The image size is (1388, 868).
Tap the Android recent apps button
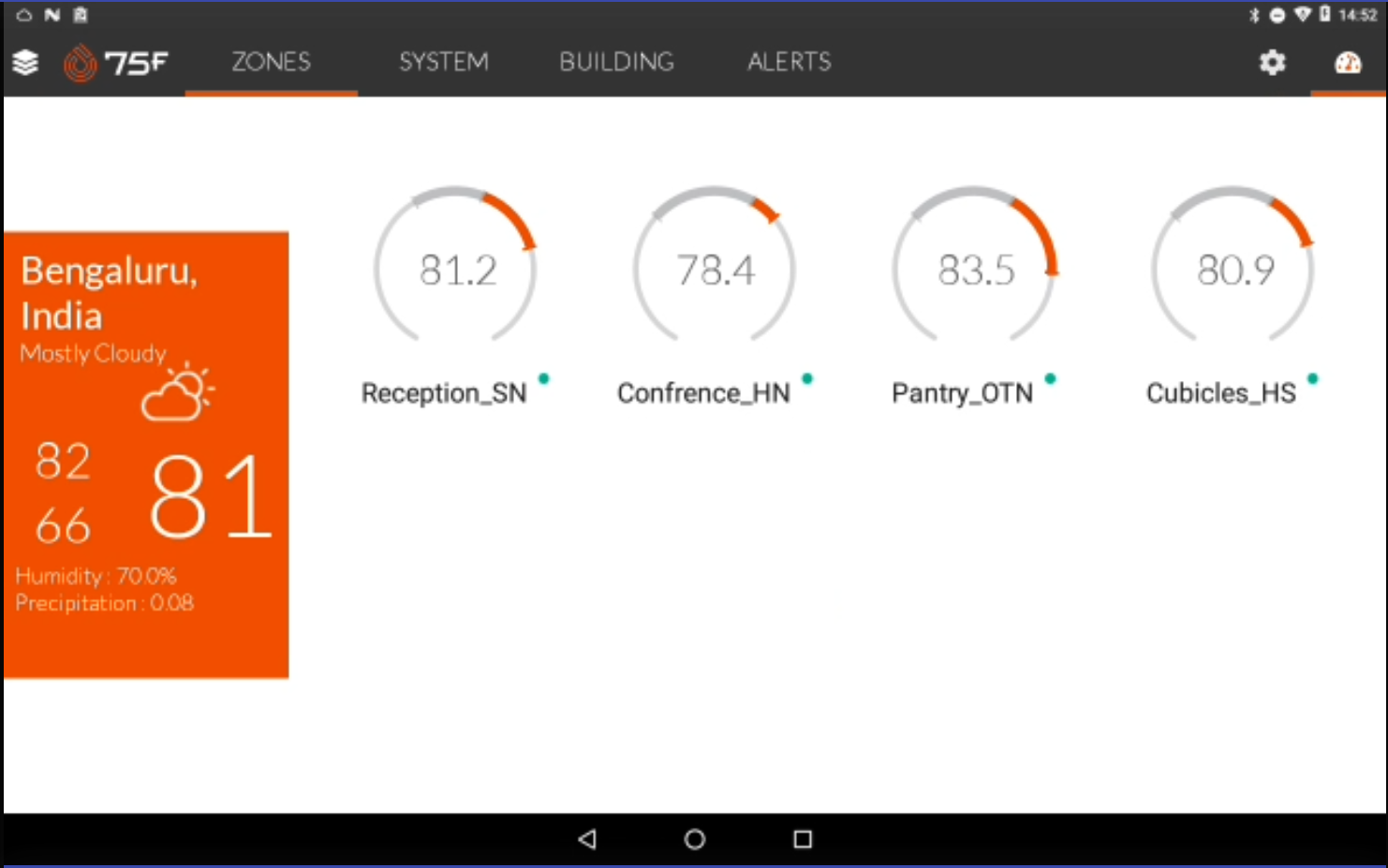(803, 839)
